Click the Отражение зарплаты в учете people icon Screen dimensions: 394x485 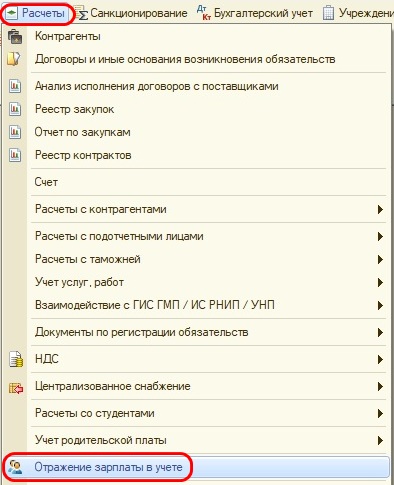[x=15, y=467]
